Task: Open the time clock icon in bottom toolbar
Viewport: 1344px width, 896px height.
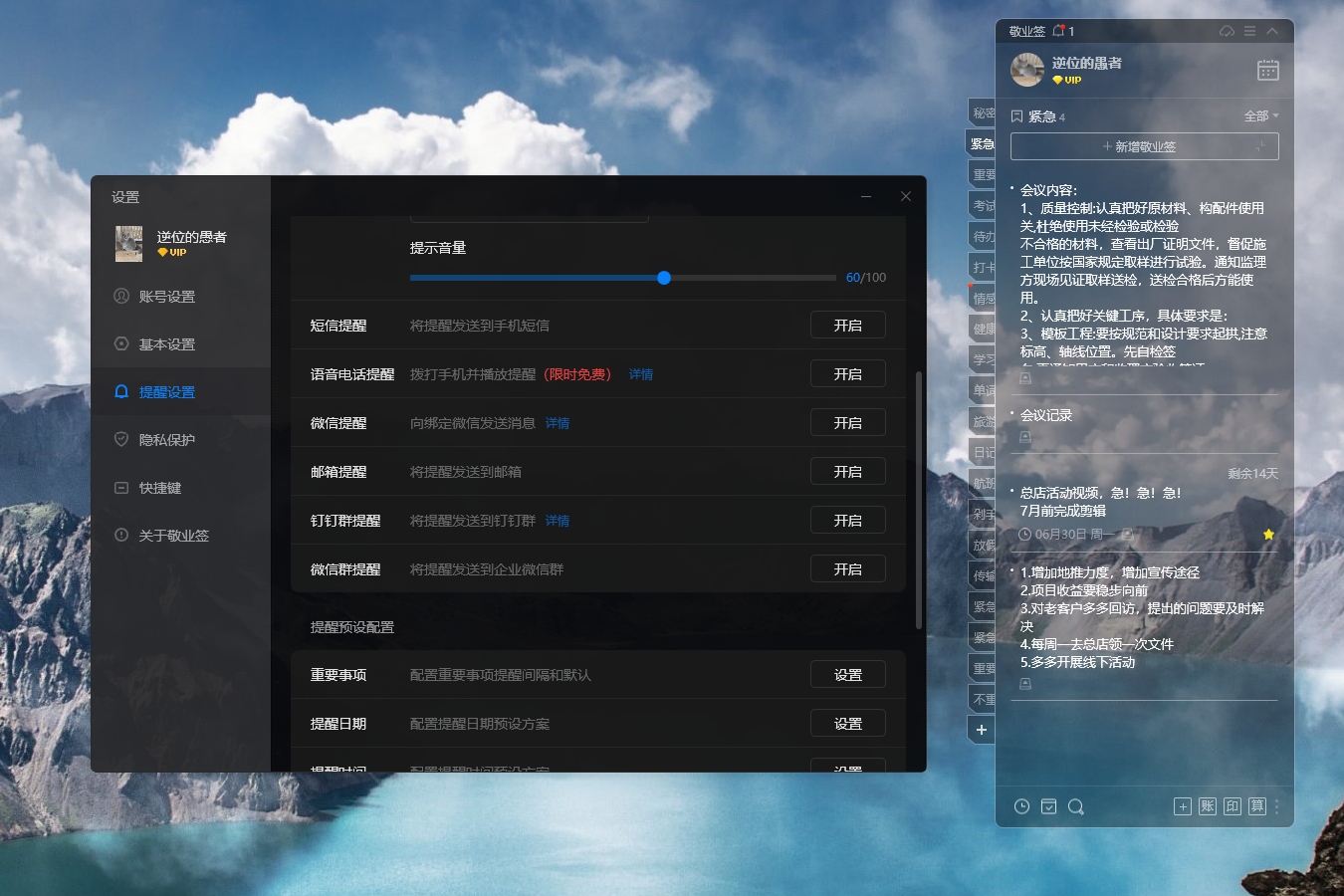Action: click(1021, 806)
